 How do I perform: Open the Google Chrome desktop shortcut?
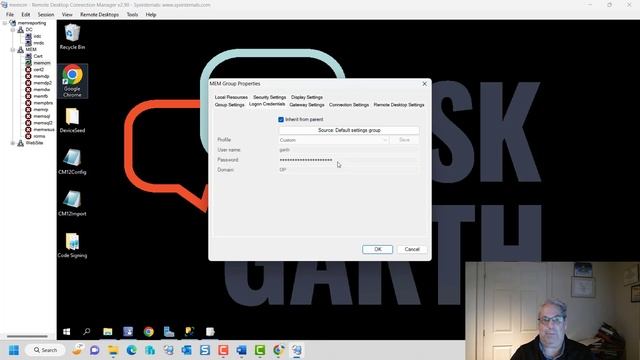(x=72, y=81)
